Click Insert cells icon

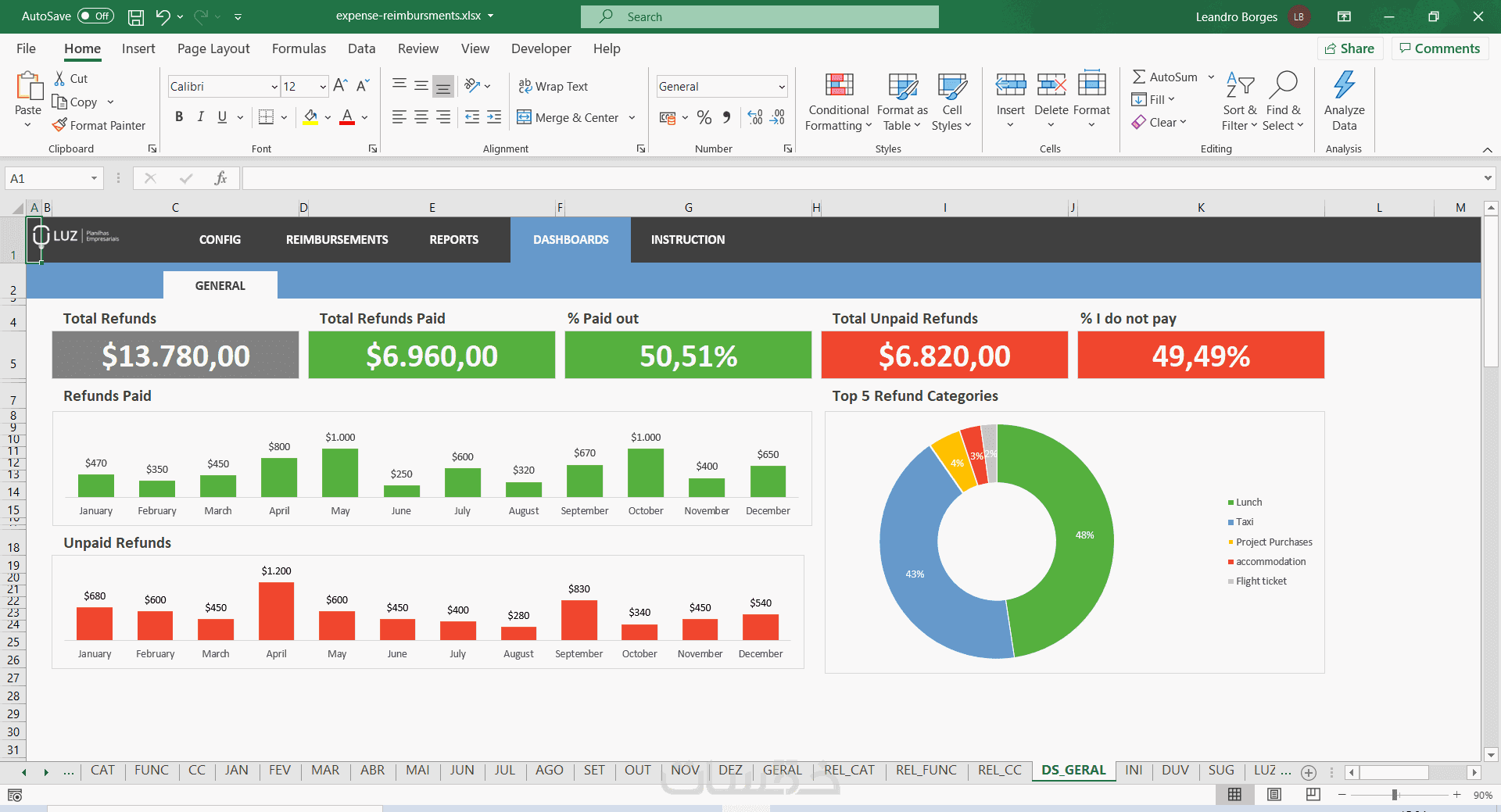coord(1010,84)
